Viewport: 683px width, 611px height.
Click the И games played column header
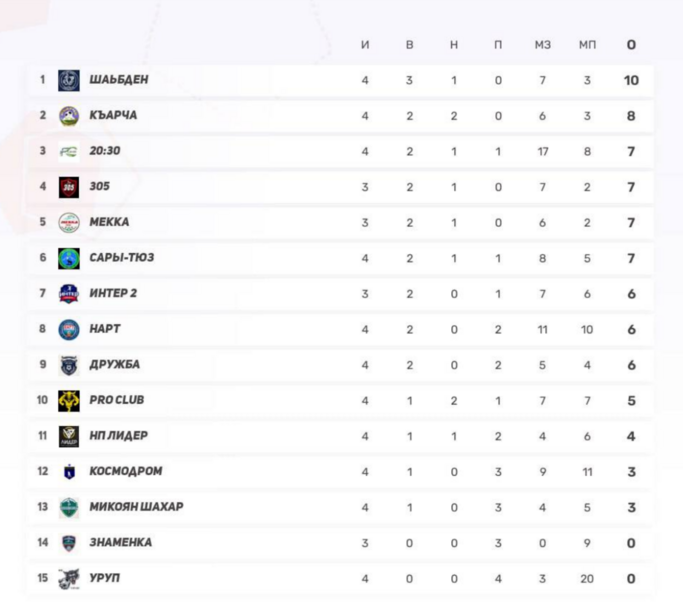pyautogui.click(x=365, y=45)
